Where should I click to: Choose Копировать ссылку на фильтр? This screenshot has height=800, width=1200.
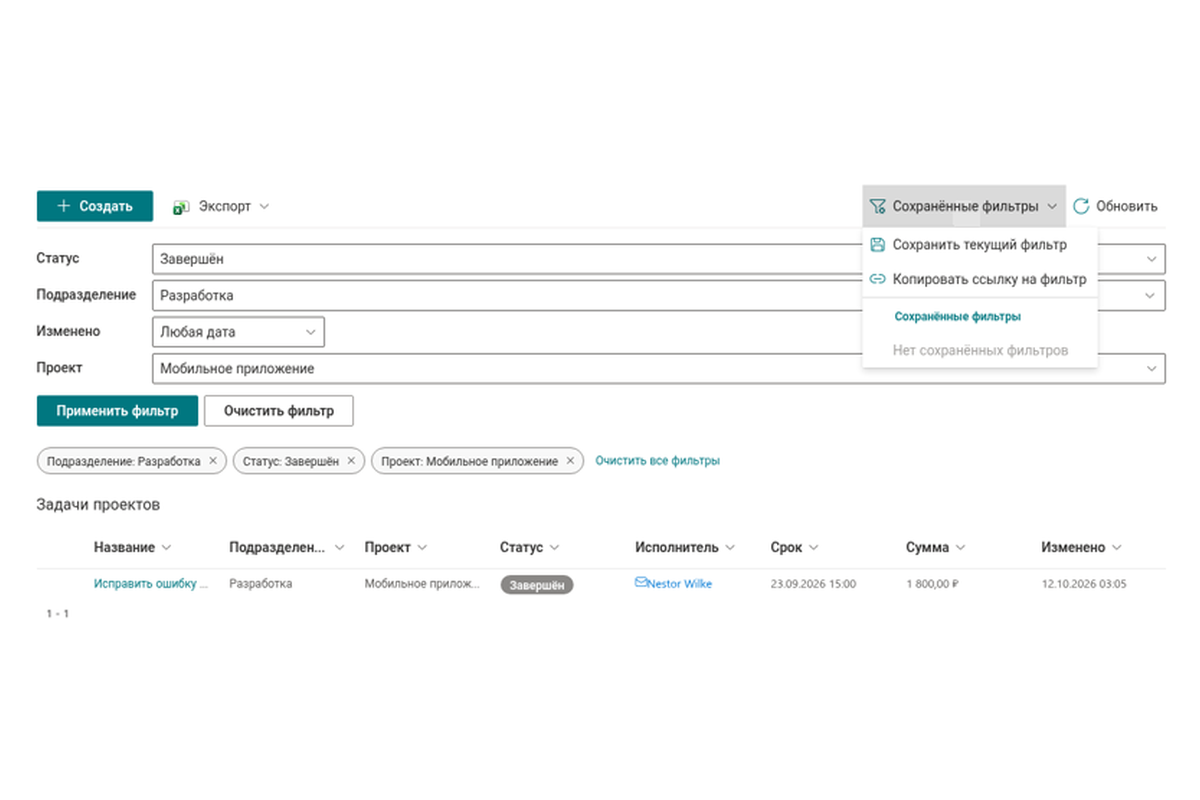coord(980,280)
